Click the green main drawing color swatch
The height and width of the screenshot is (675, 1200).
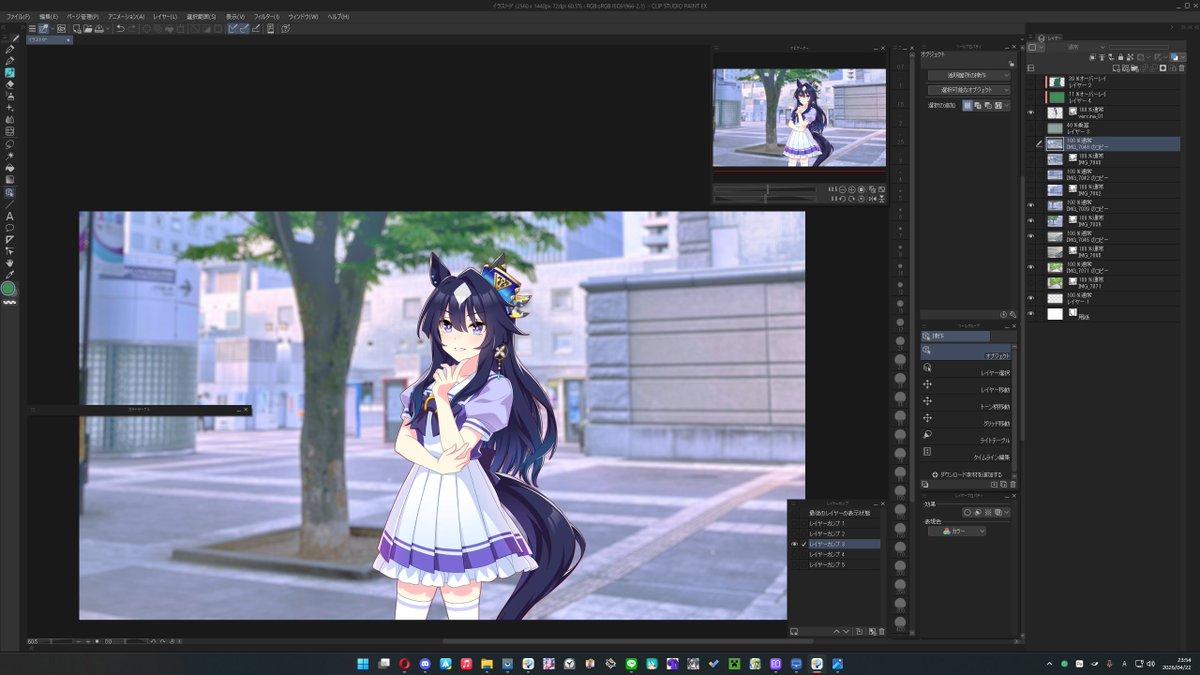[8, 289]
